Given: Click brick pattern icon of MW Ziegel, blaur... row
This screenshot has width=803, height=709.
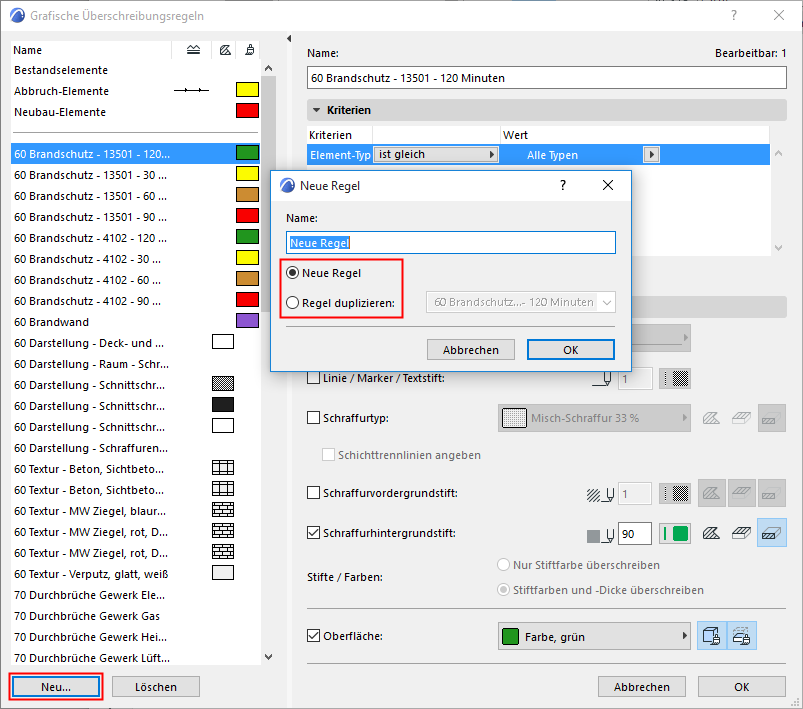Looking at the screenshot, I should 223,510.
